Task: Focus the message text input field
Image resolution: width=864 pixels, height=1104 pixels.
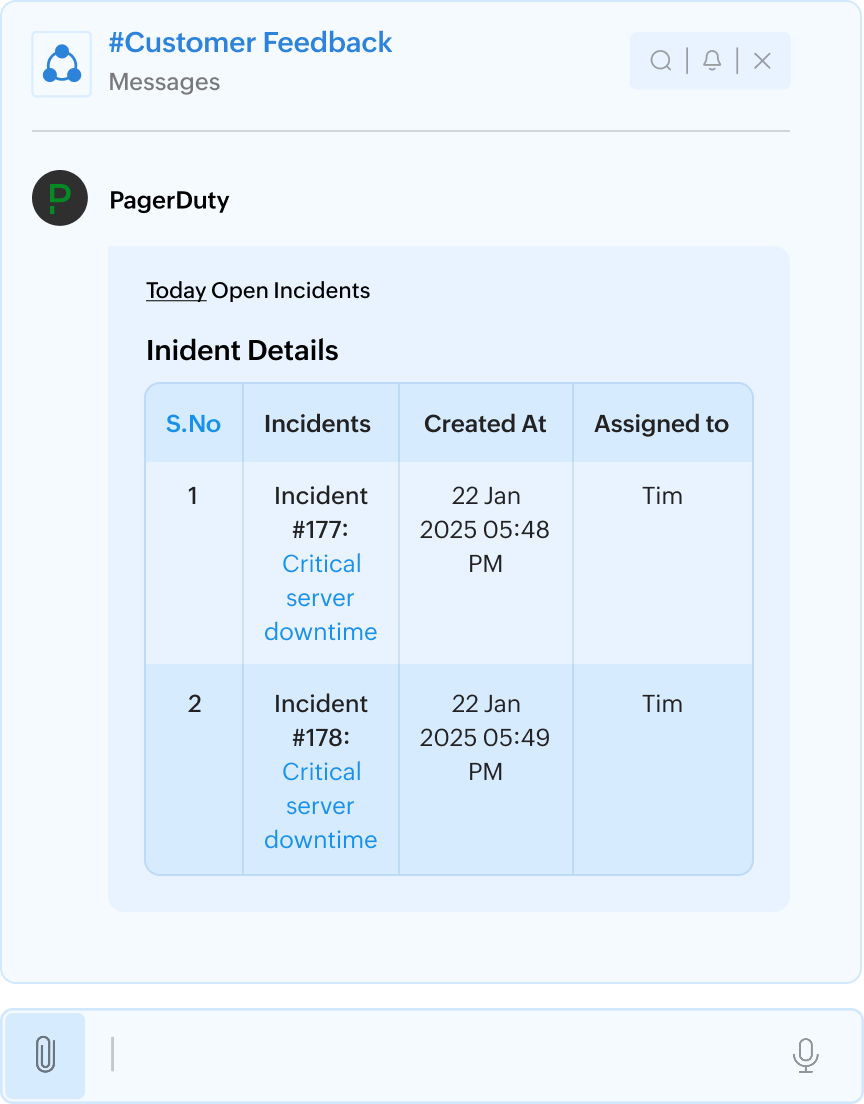Action: [440, 1055]
